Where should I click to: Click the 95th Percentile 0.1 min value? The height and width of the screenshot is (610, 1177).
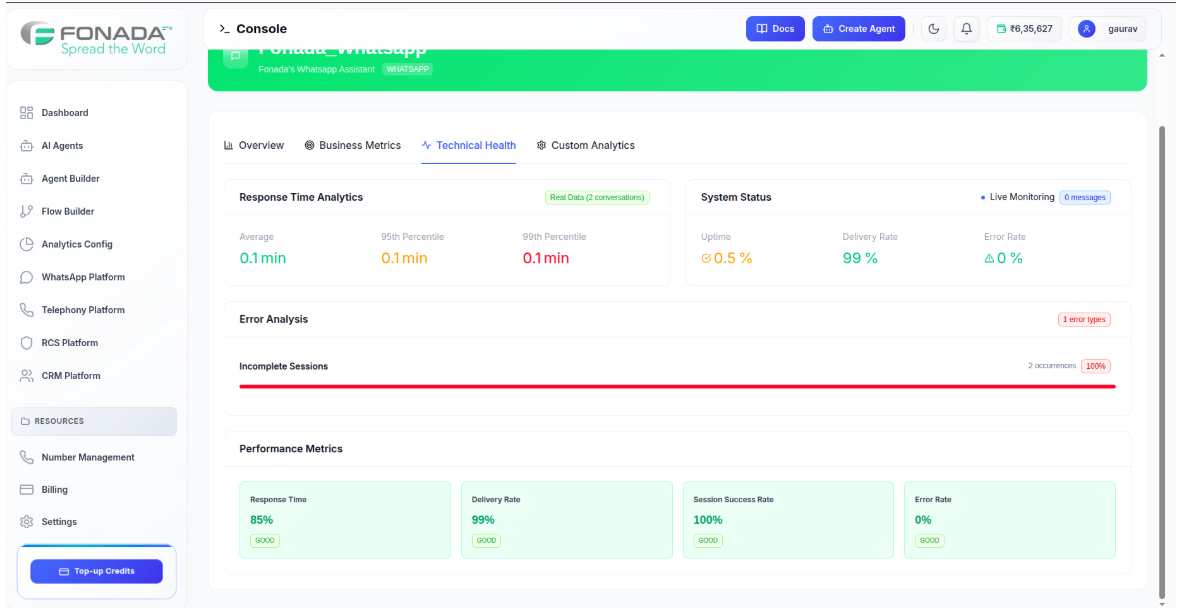point(404,258)
